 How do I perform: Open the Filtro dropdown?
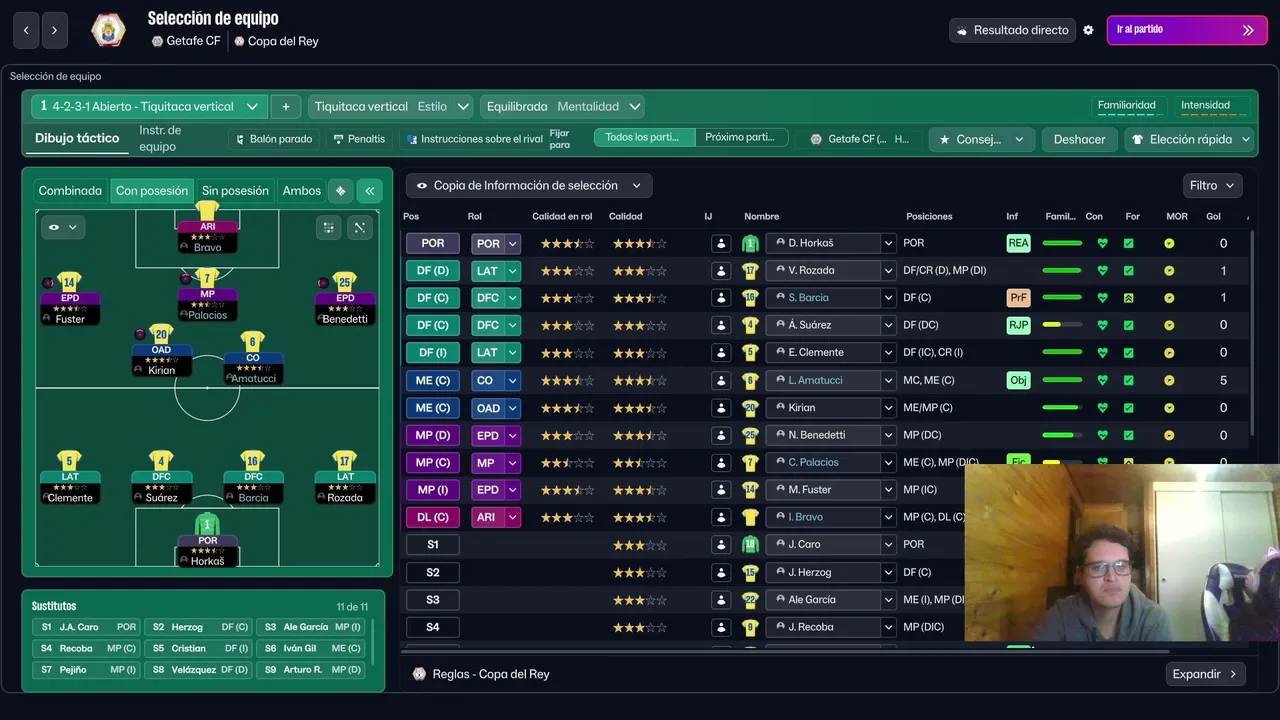coord(1212,185)
